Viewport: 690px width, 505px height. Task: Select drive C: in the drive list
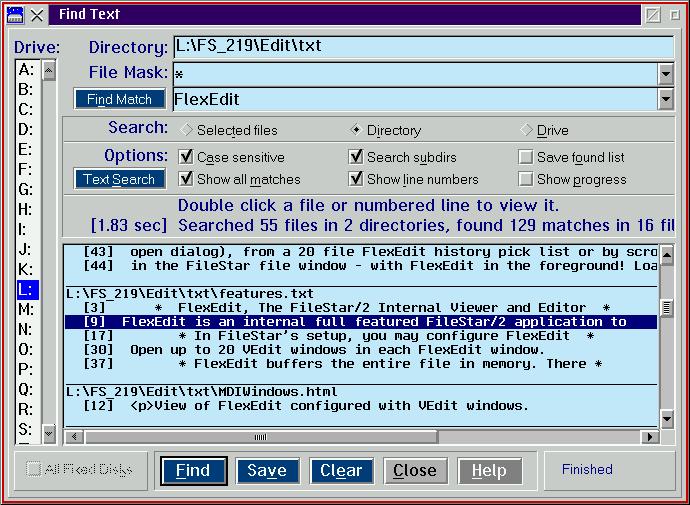click(26, 109)
